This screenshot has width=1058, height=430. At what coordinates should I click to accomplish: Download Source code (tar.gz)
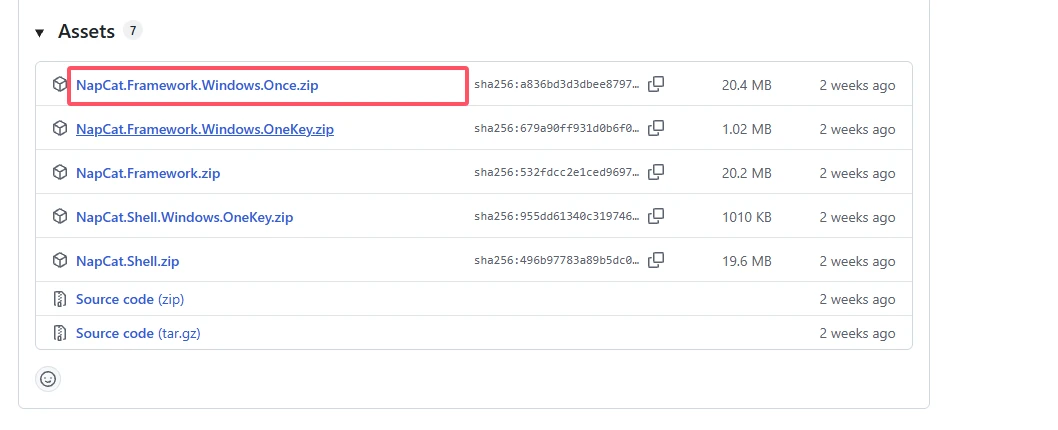(138, 333)
